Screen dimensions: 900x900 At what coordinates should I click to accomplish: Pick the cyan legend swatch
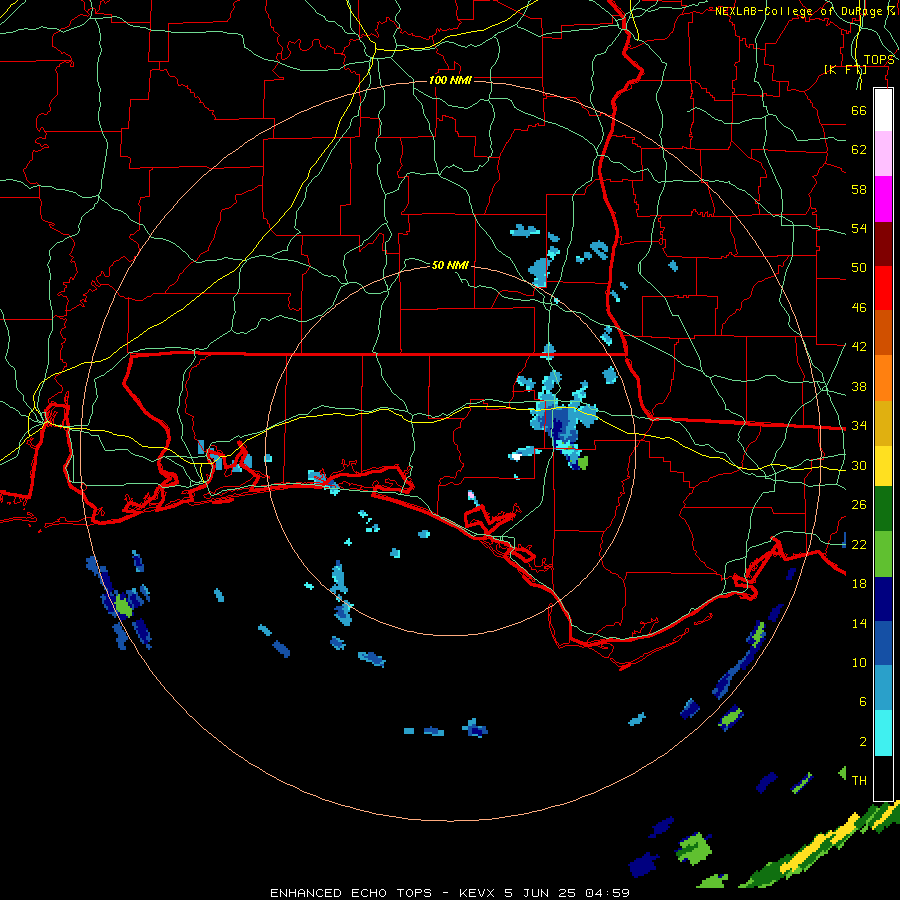pyautogui.click(x=883, y=733)
